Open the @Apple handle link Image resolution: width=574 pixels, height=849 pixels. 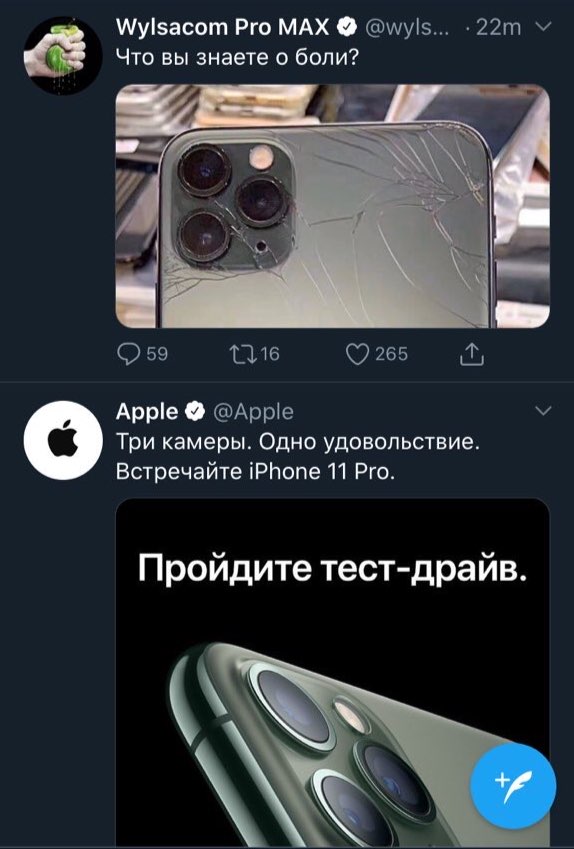point(253,413)
